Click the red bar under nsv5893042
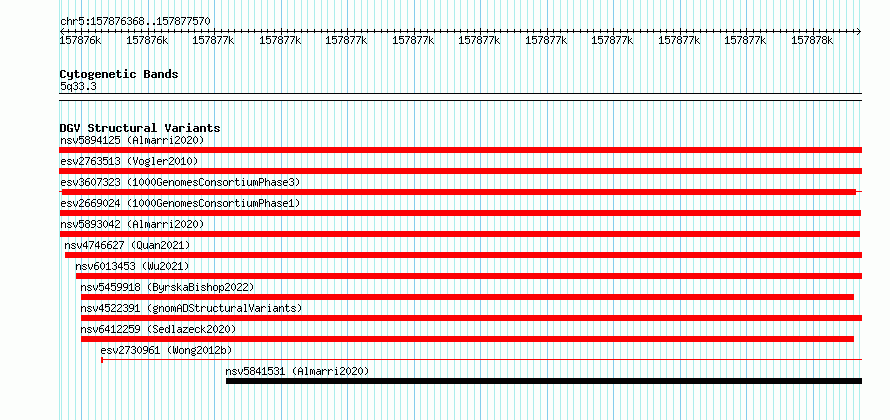The image size is (890, 420). coord(460,234)
